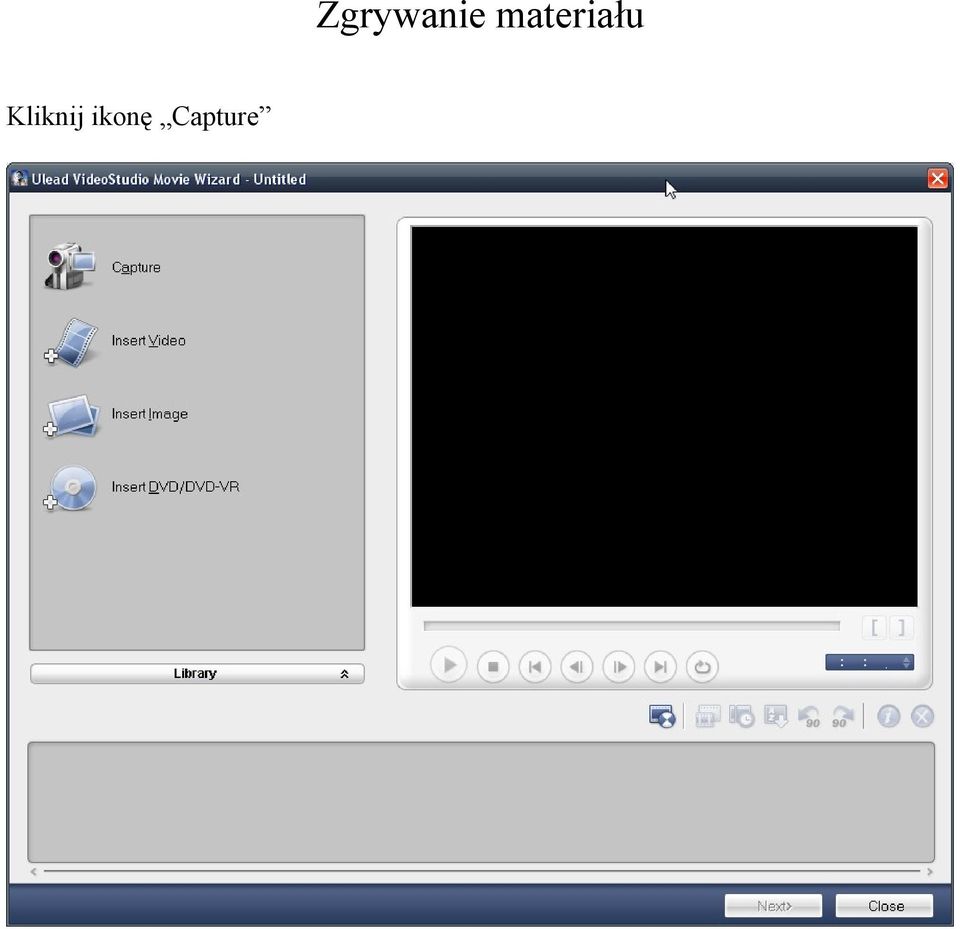Screen dimensions: 960x929
Task: Expand the Library panel bar
Action: (x=197, y=674)
